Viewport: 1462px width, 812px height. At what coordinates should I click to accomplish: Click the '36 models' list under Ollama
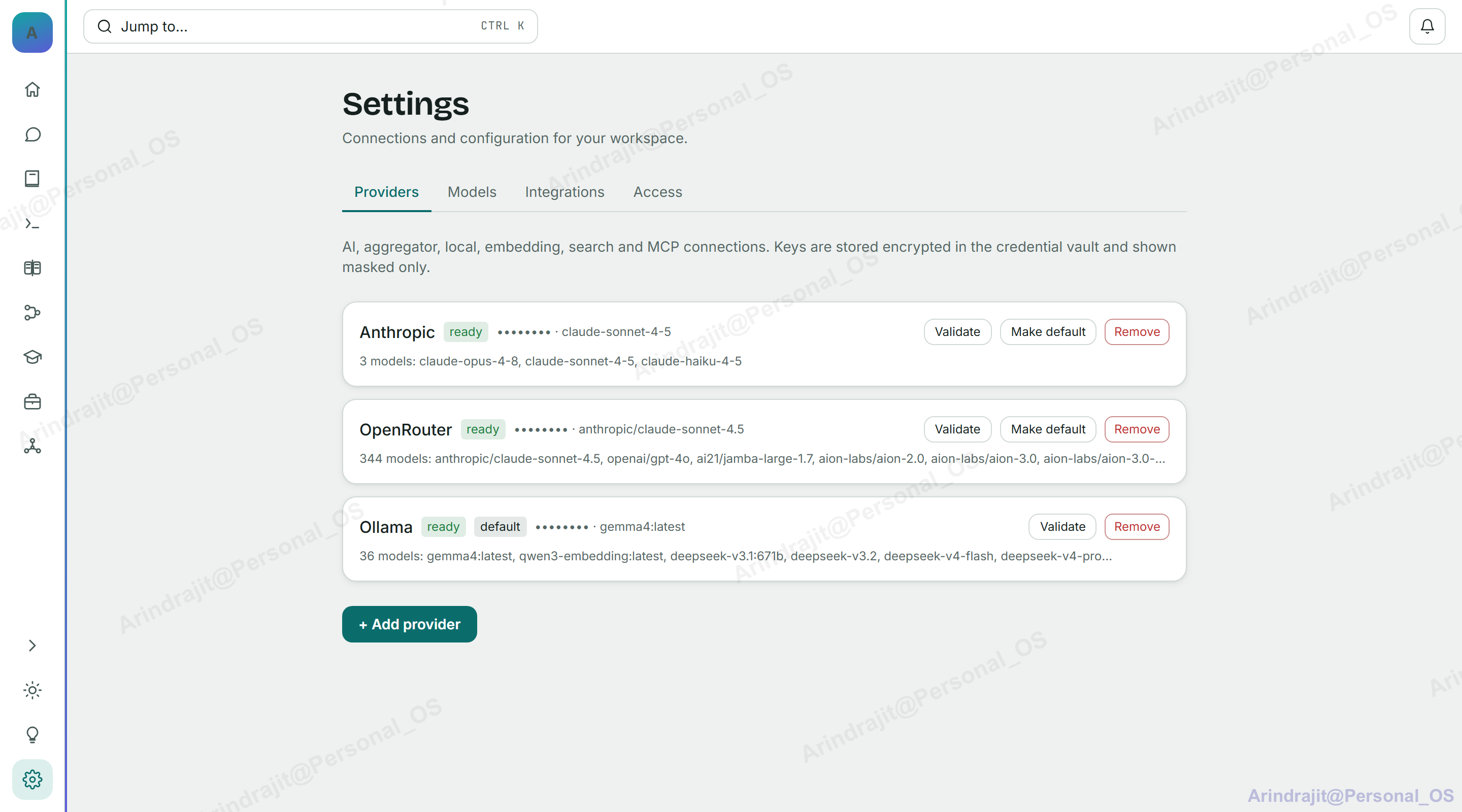click(736, 557)
